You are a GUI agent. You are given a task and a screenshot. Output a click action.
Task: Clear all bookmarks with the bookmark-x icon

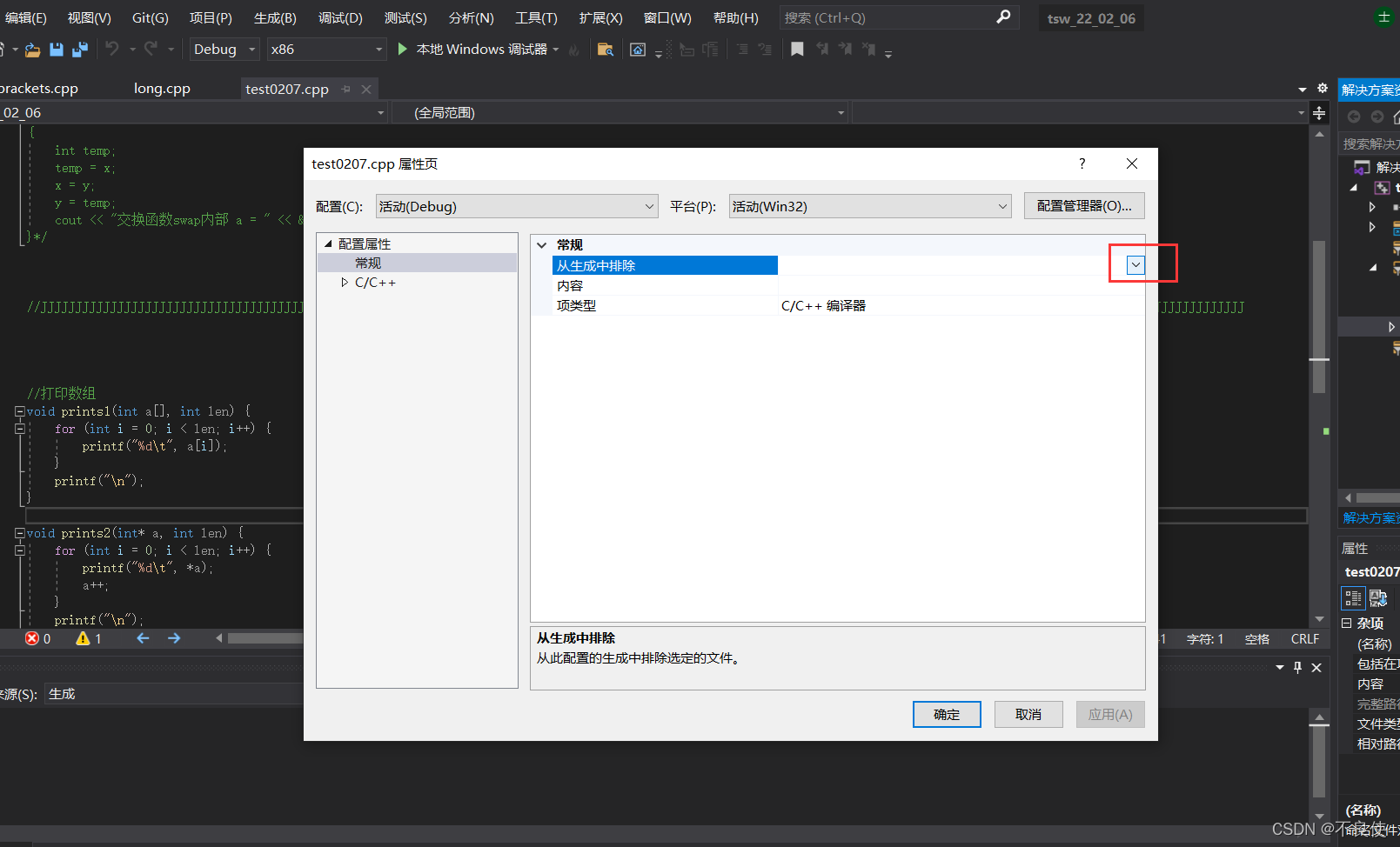click(x=868, y=50)
